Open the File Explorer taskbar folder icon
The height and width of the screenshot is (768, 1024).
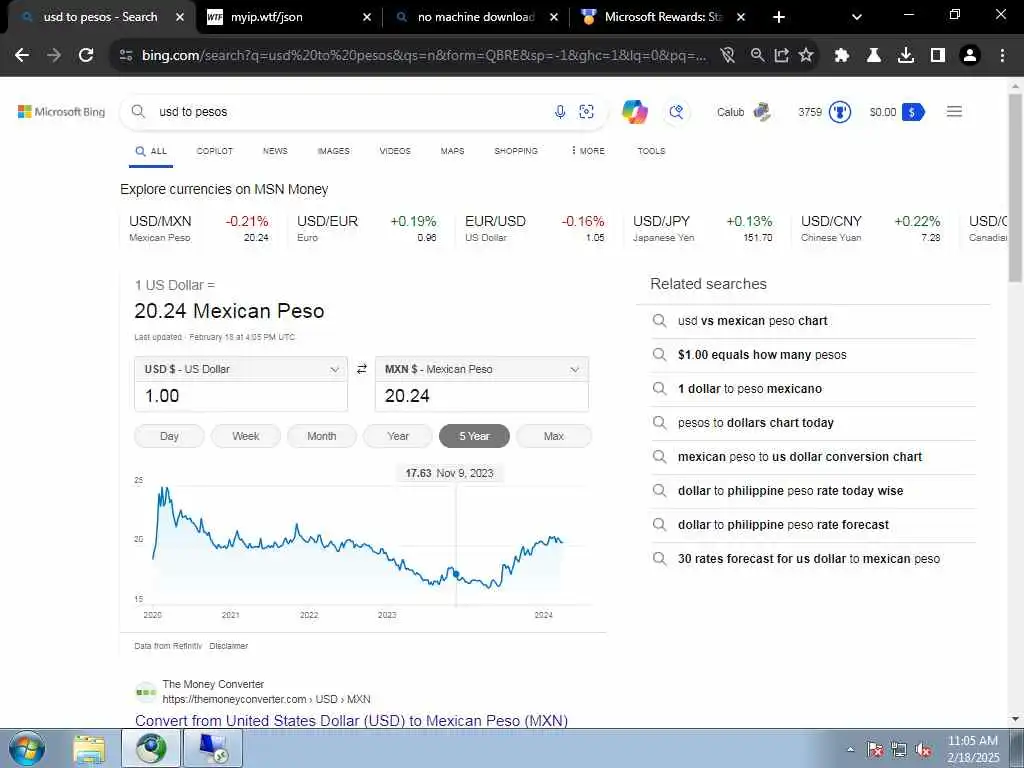pos(89,748)
